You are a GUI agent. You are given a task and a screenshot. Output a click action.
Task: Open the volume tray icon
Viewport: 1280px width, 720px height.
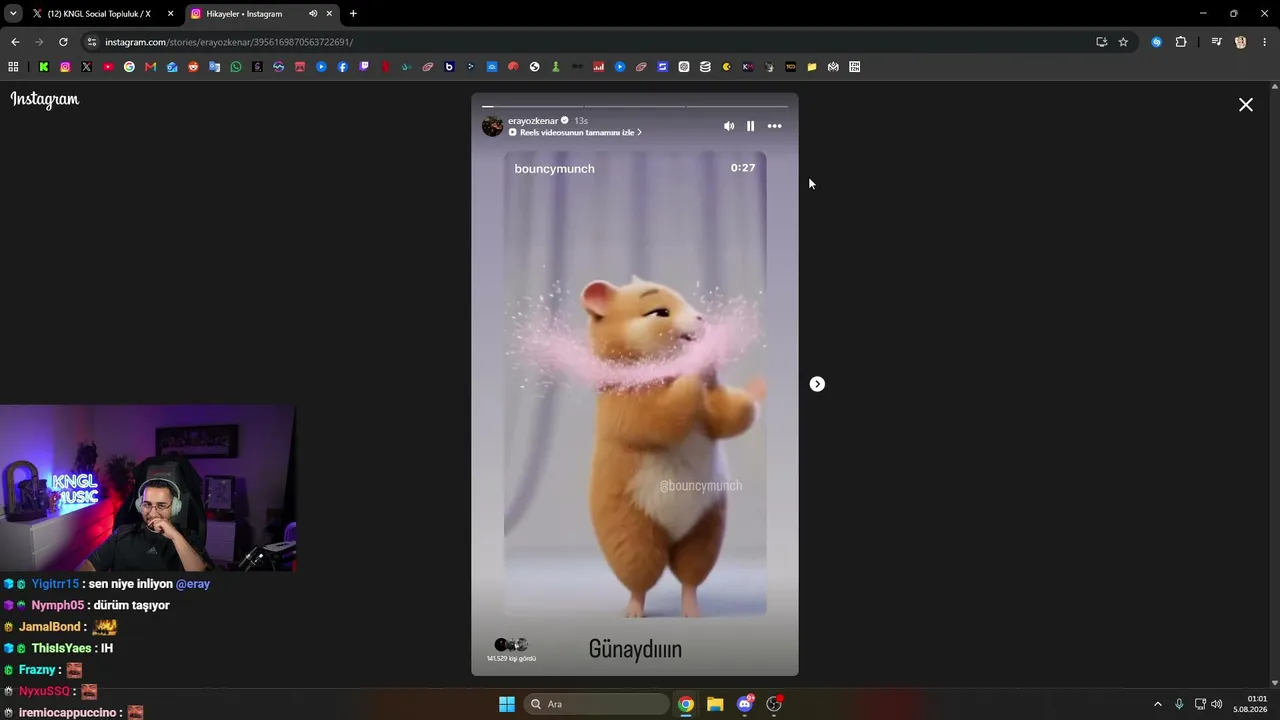(1216, 704)
